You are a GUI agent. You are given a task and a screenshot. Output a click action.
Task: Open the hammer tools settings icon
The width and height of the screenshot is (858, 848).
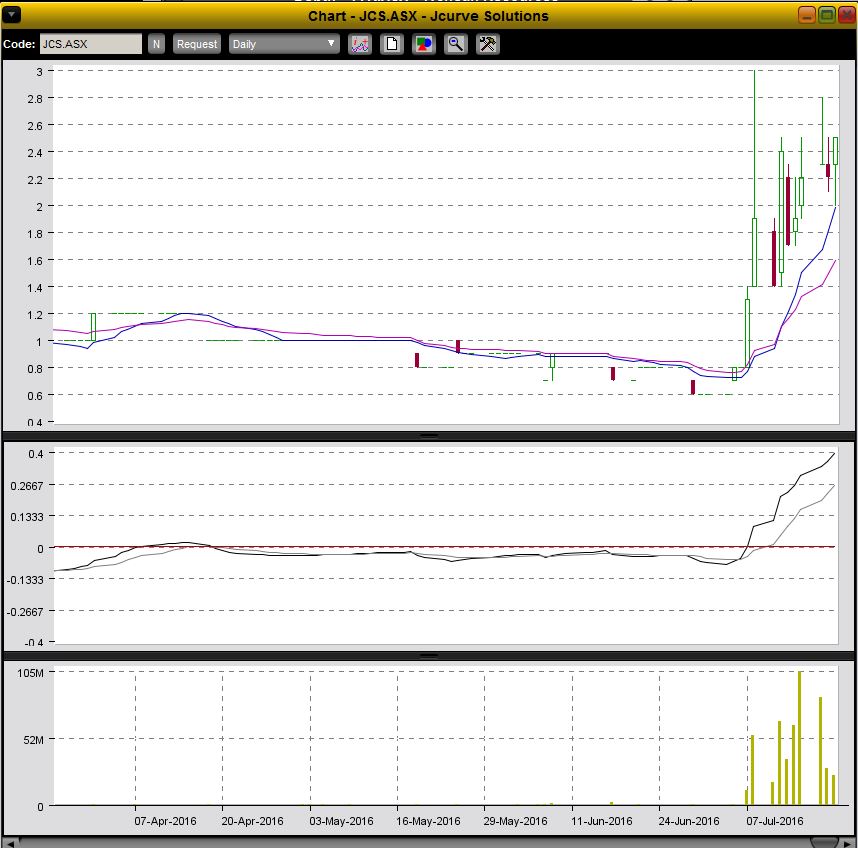tap(488, 44)
